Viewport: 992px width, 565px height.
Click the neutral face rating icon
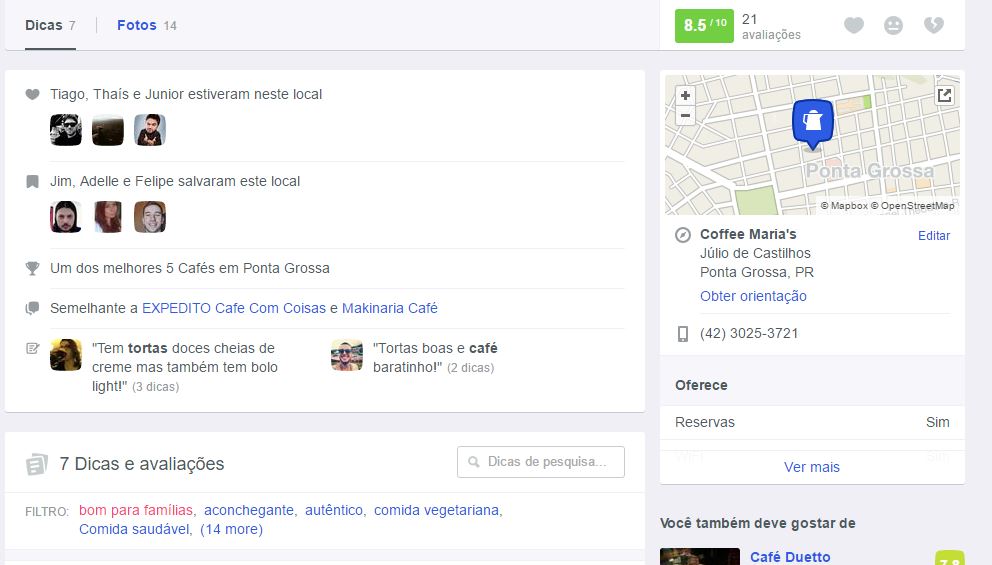[893, 25]
